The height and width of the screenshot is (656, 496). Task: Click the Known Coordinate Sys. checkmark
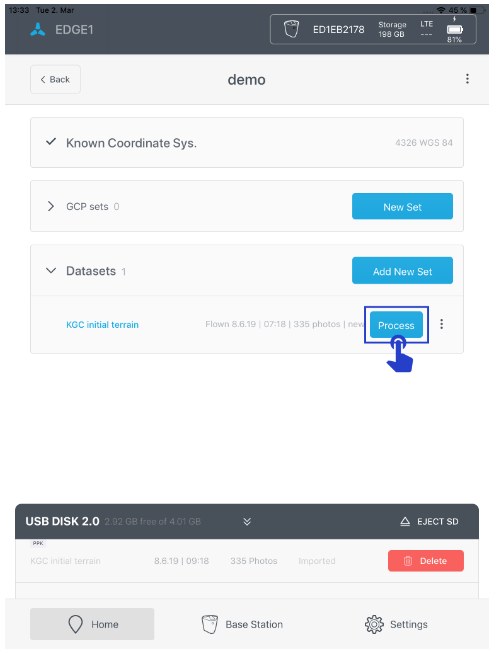point(51,142)
